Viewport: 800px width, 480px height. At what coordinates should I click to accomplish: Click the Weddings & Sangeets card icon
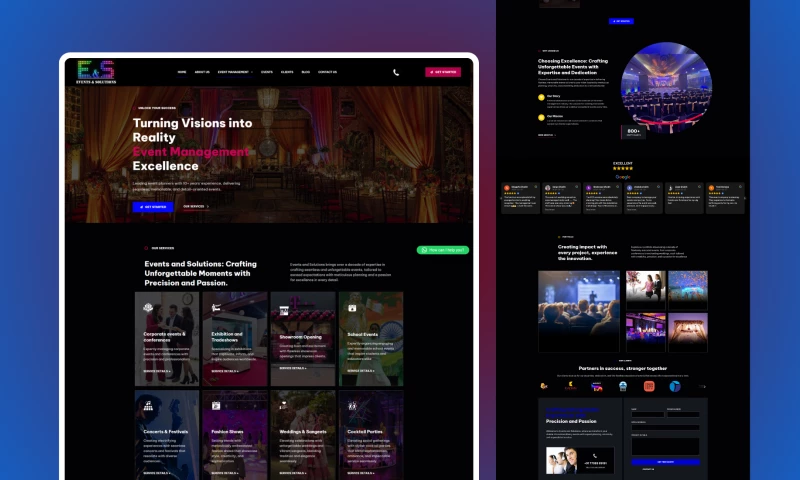(x=284, y=406)
